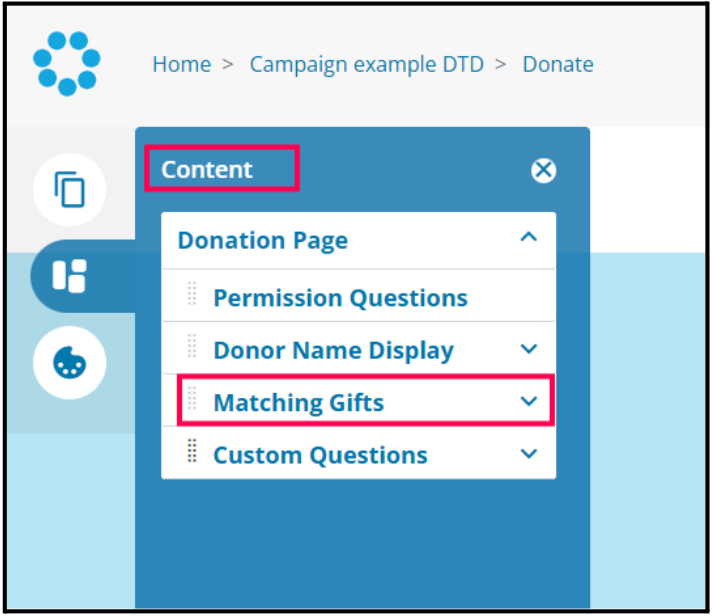The image size is (714, 616).
Task: Select the Matching Gifts item label
Action: pyautogui.click(x=298, y=402)
